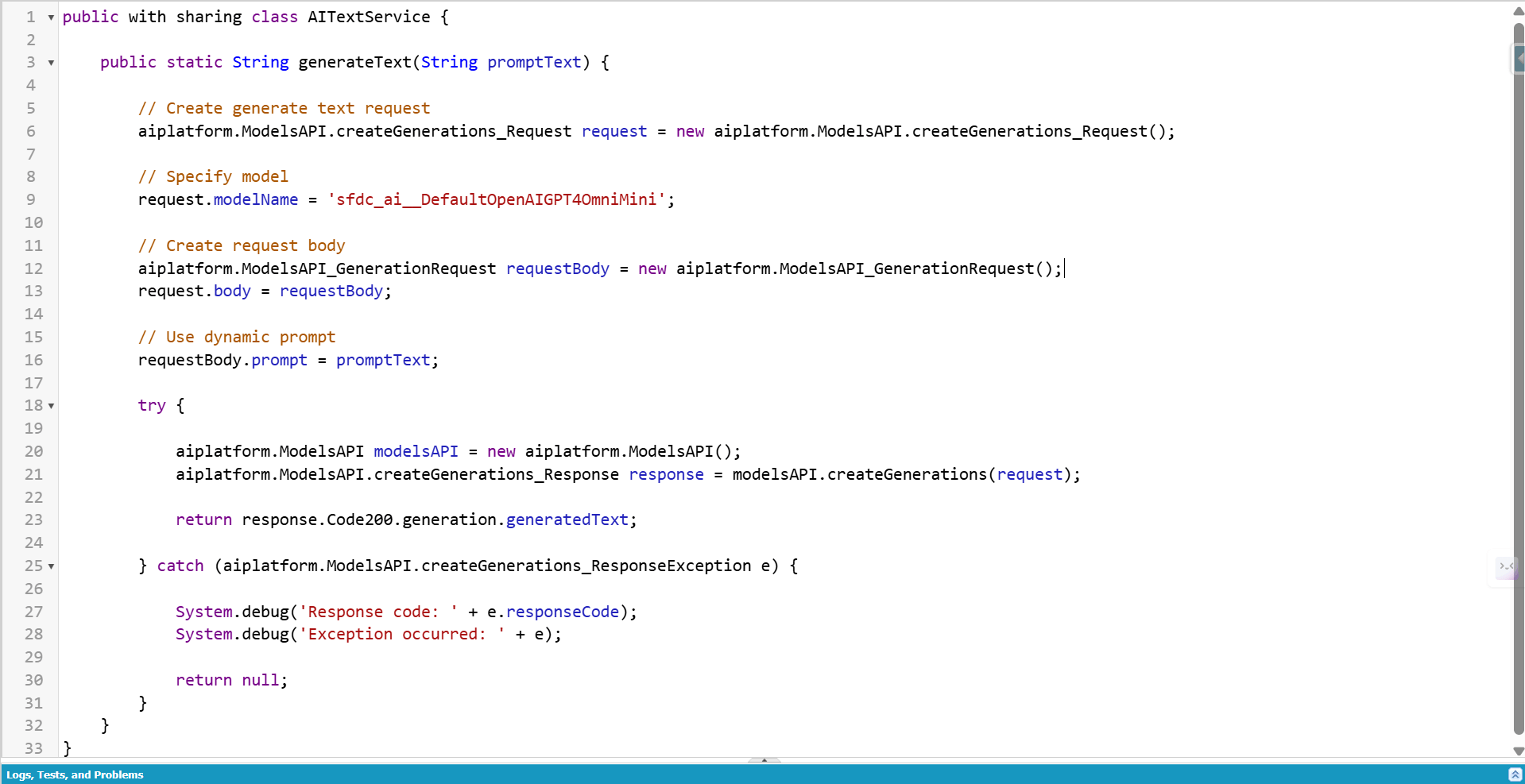Click the scrollbar down arrow
Screen dimensions: 1525x784
tap(1519, 751)
